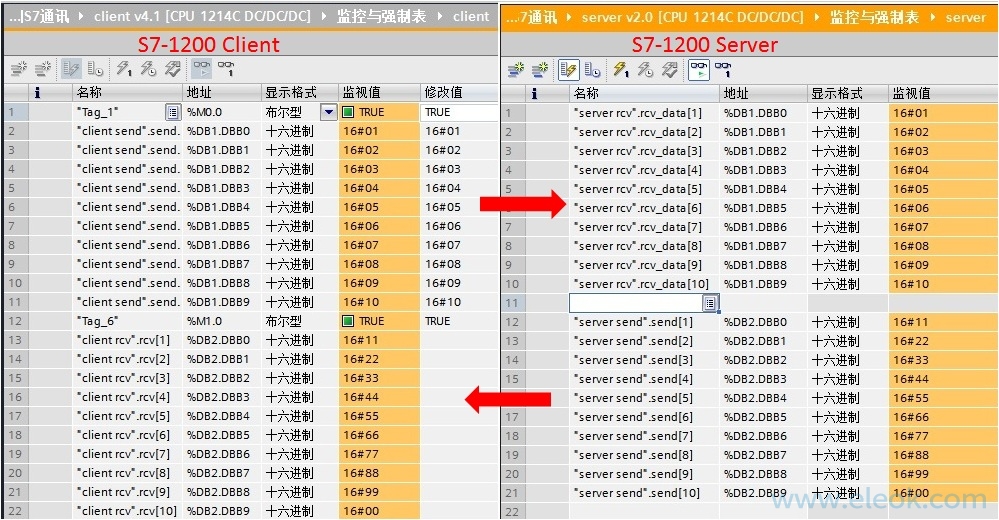Click Insert row icon in Server toolbar
The image size is (999, 520).
(x=516, y=69)
